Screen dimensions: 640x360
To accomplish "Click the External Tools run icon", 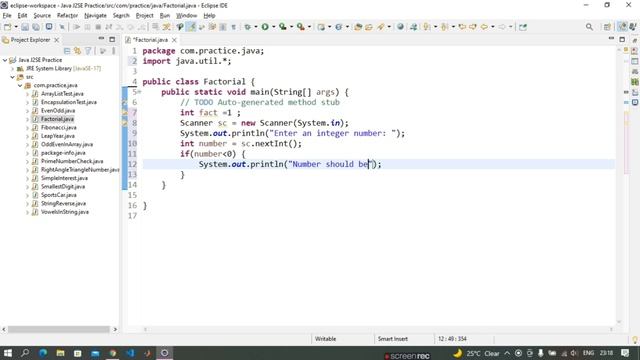I will (300, 27).
